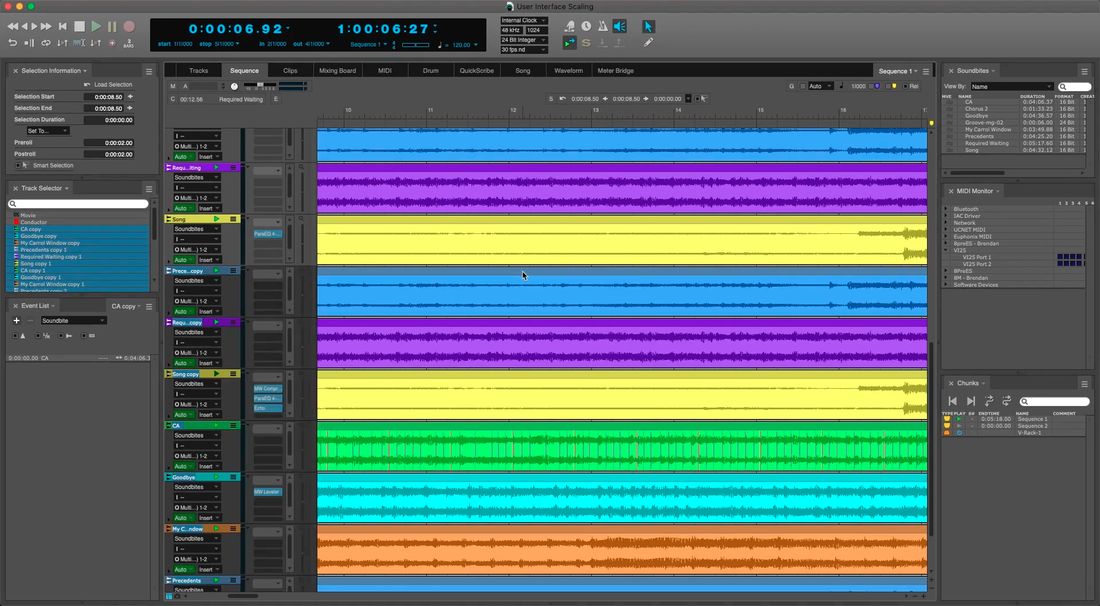This screenshot has width=1100, height=606.
Task: Open the Set To... dropdown
Action: tap(48, 131)
